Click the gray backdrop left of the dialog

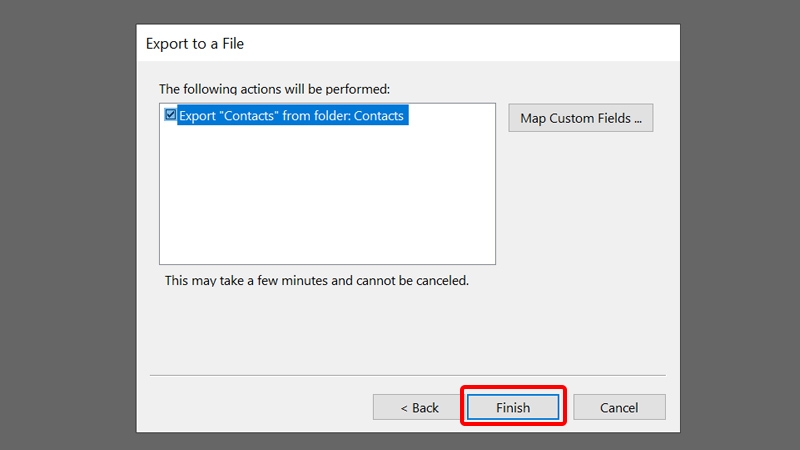point(67,225)
